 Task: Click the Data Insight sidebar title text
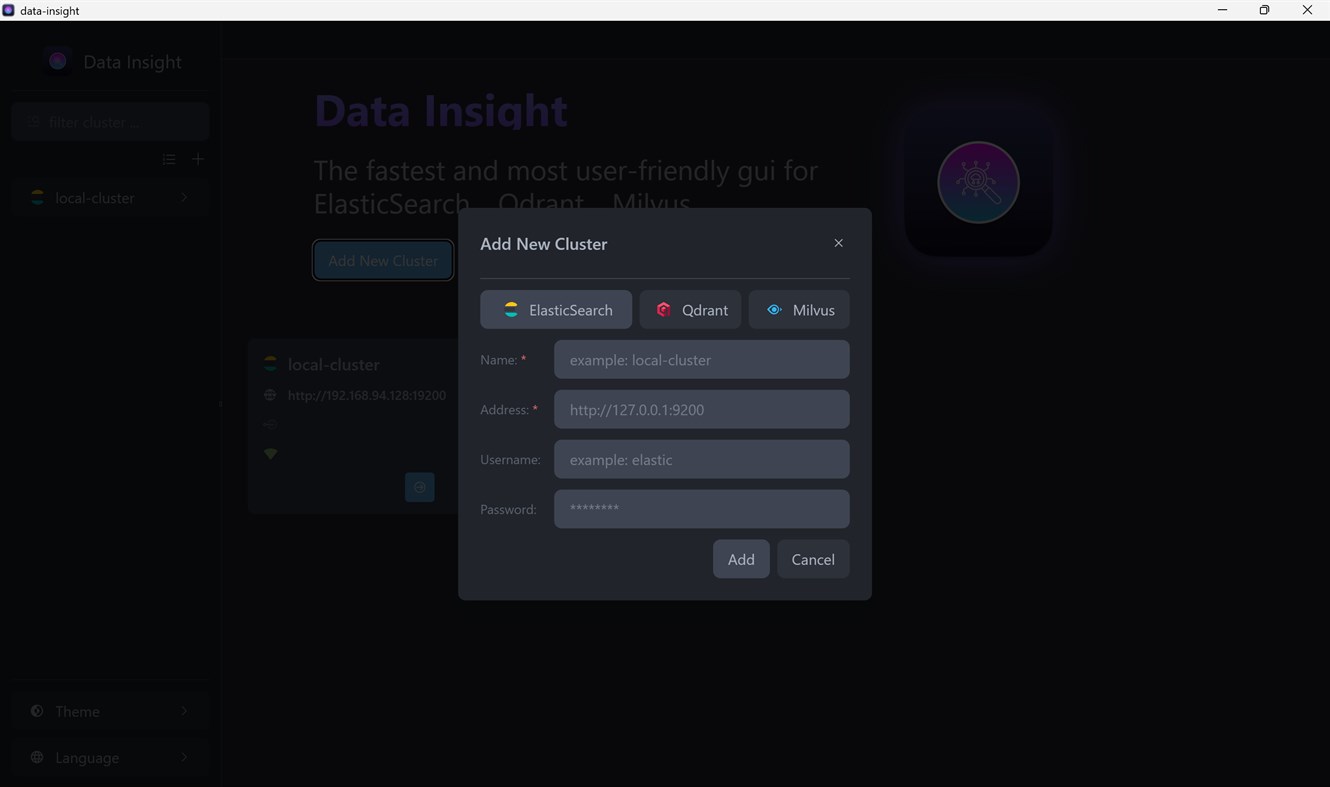[x=132, y=62]
